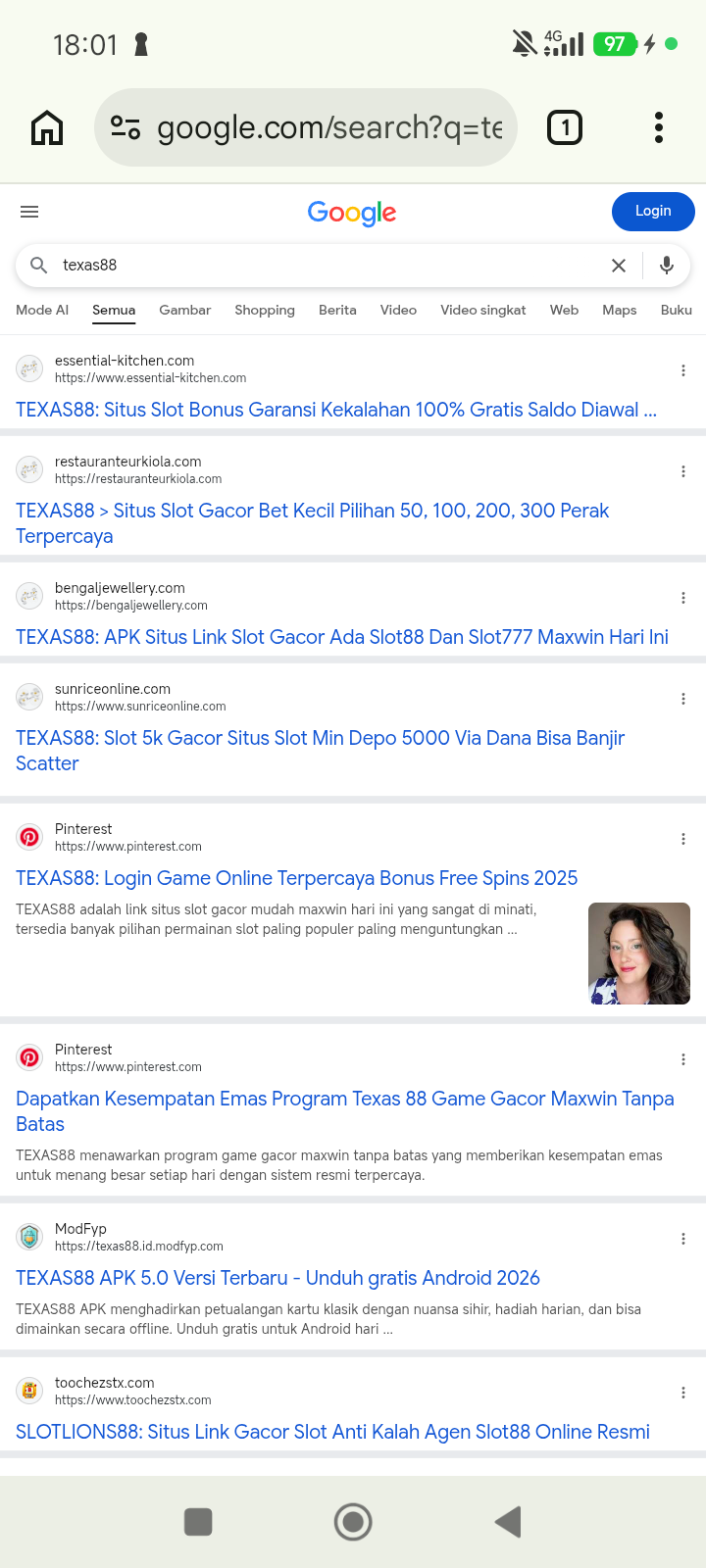Open site info icon in address bar
The width and height of the screenshot is (706, 1568).
pyautogui.click(x=126, y=127)
